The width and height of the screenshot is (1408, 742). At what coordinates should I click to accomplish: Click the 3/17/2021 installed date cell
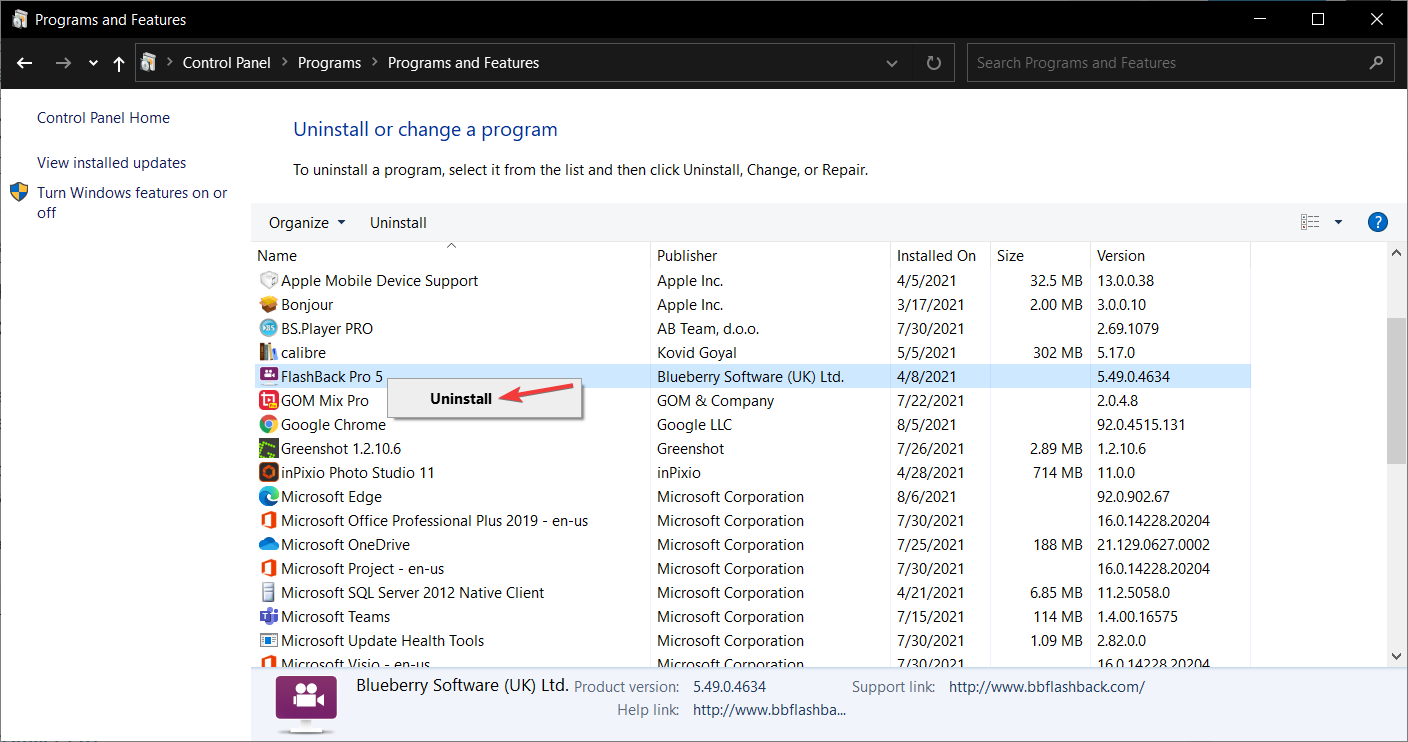pyautogui.click(x=930, y=305)
